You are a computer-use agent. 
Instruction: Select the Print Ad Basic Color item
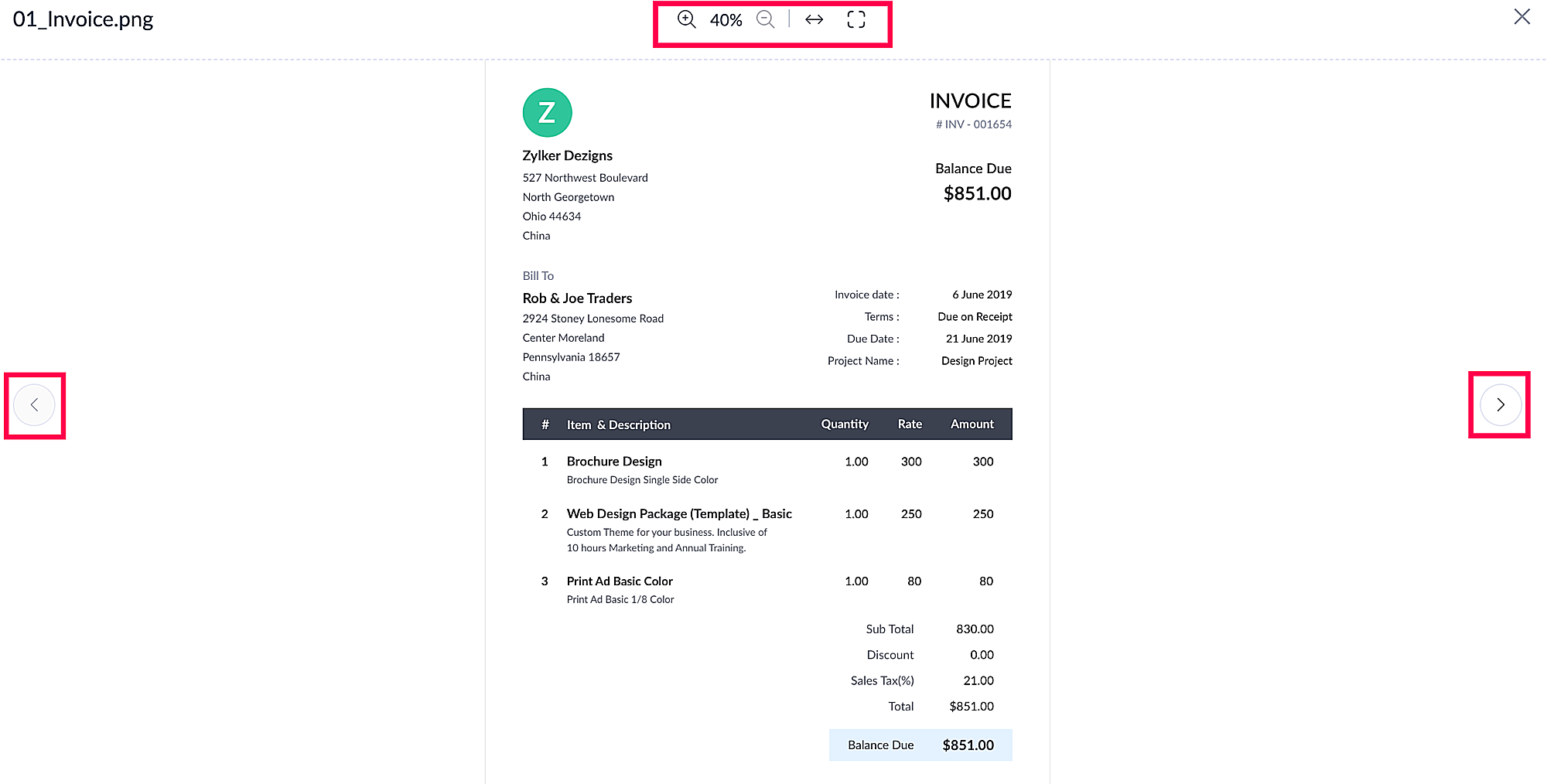(x=620, y=581)
